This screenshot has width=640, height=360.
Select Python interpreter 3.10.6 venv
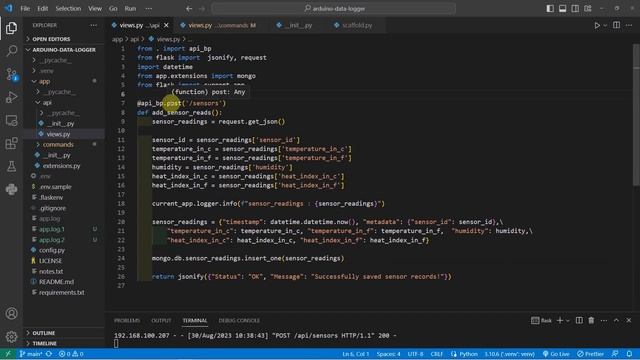coord(510,354)
